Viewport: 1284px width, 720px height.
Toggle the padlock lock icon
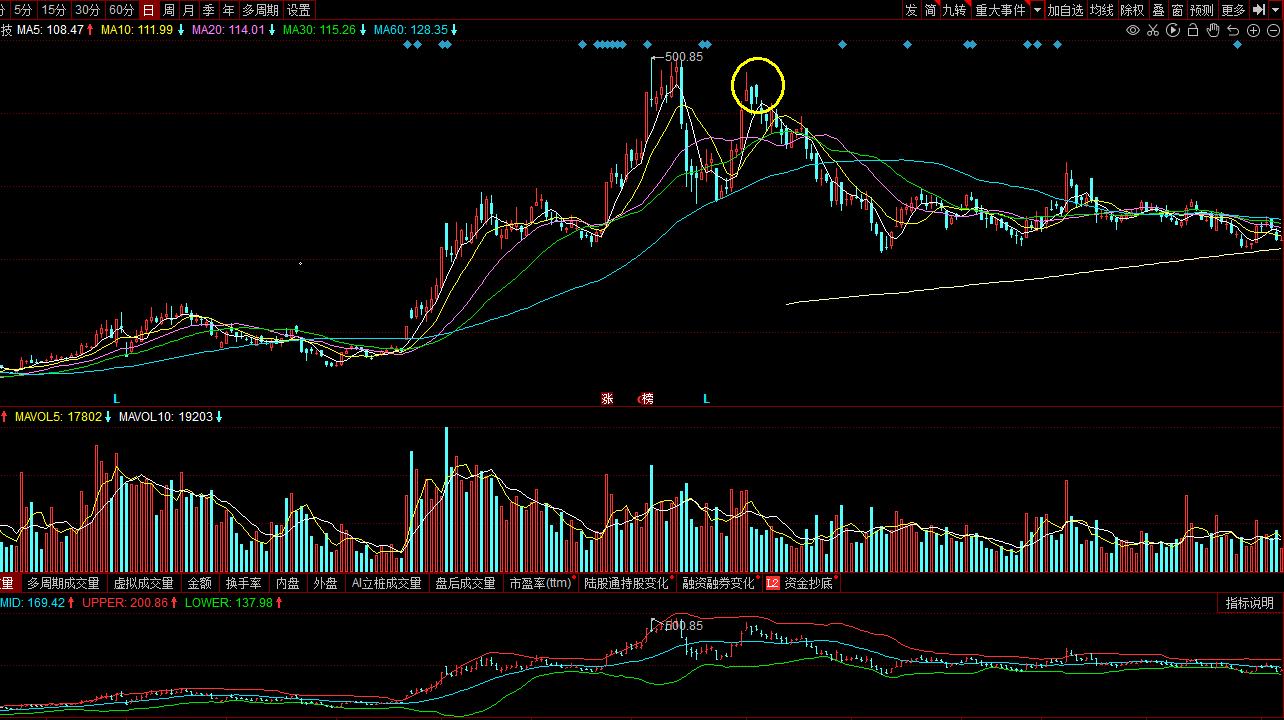1193,30
